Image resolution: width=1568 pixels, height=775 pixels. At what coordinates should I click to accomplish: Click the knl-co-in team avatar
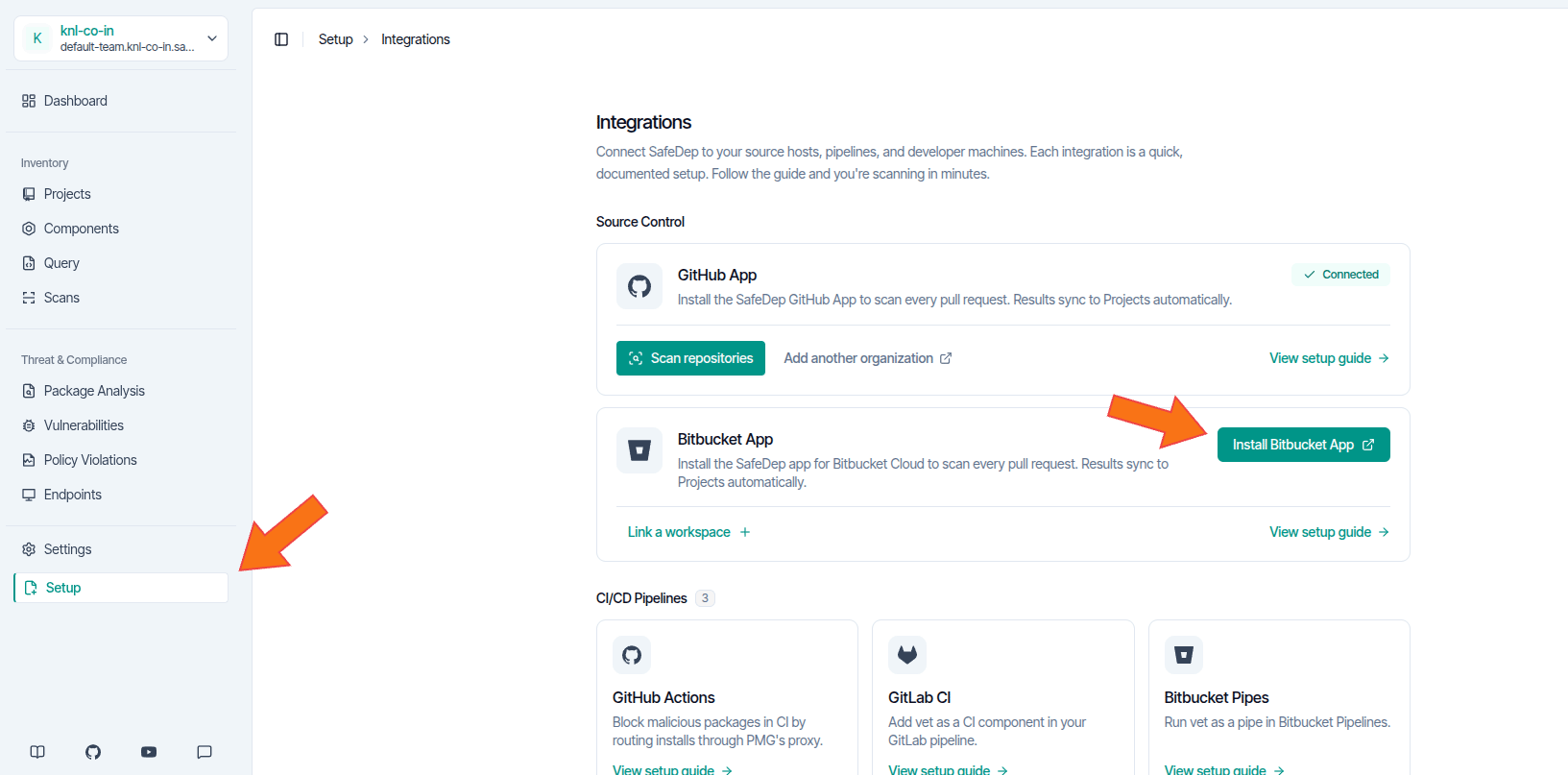pos(37,38)
